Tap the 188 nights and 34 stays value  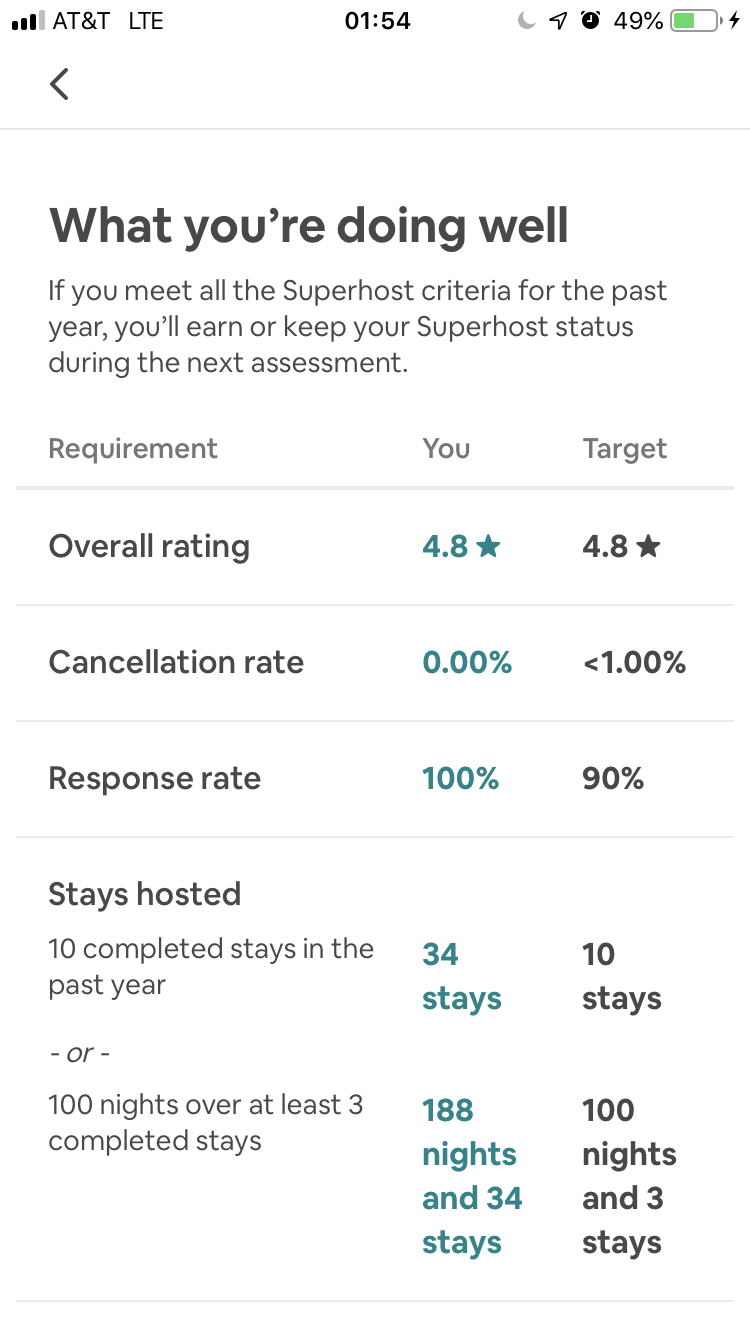click(472, 1176)
